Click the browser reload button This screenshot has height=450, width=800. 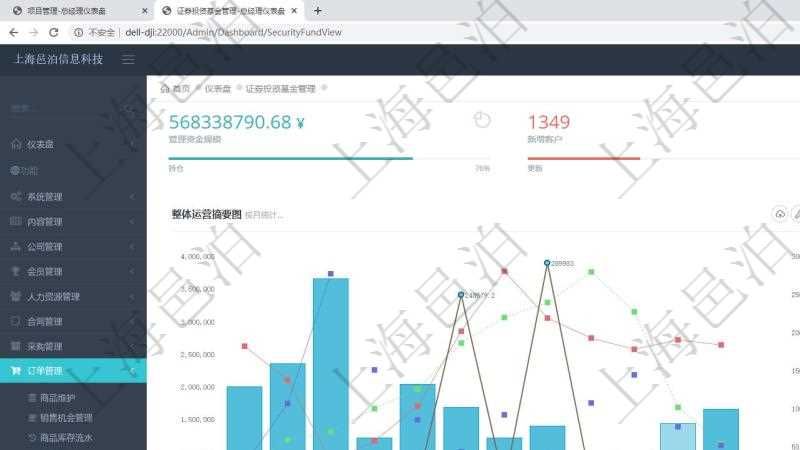click(54, 32)
